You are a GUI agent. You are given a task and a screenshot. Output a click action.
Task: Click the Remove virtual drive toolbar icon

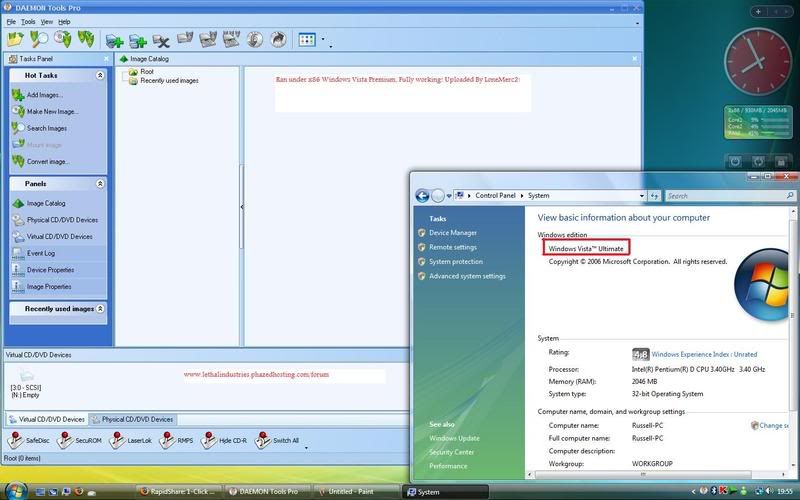(161, 40)
